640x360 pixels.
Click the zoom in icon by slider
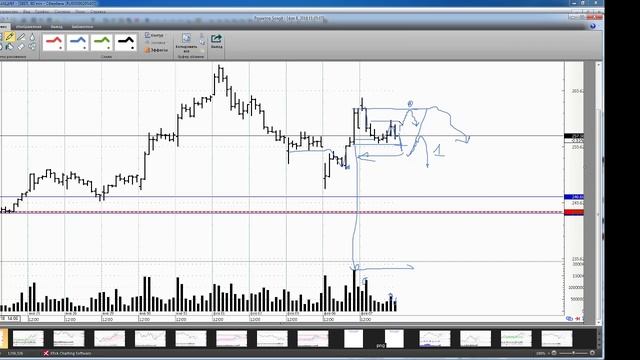(x=592, y=353)
